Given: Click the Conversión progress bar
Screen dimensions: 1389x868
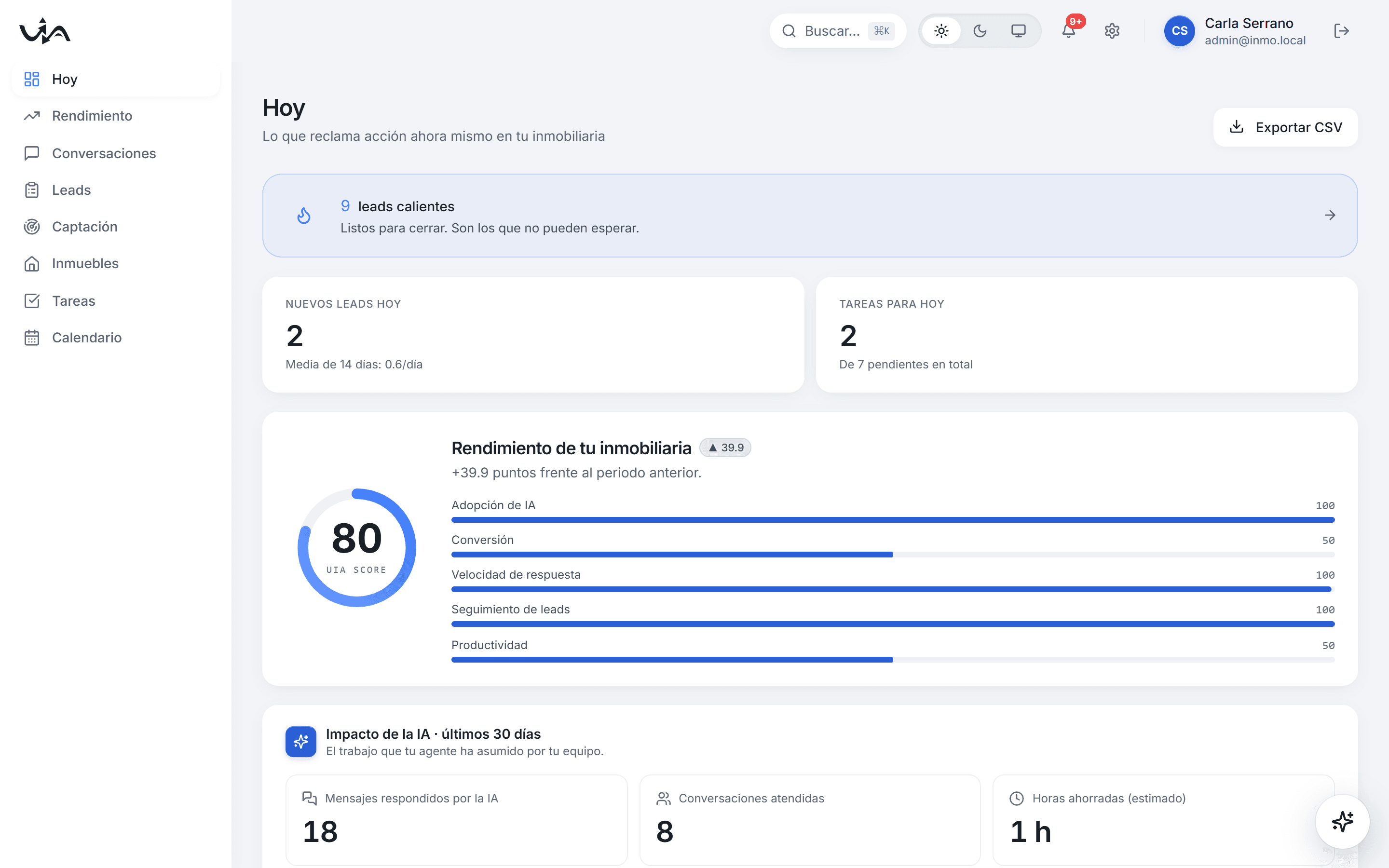Looking at the screenshot, I should [x=893, y=555].
